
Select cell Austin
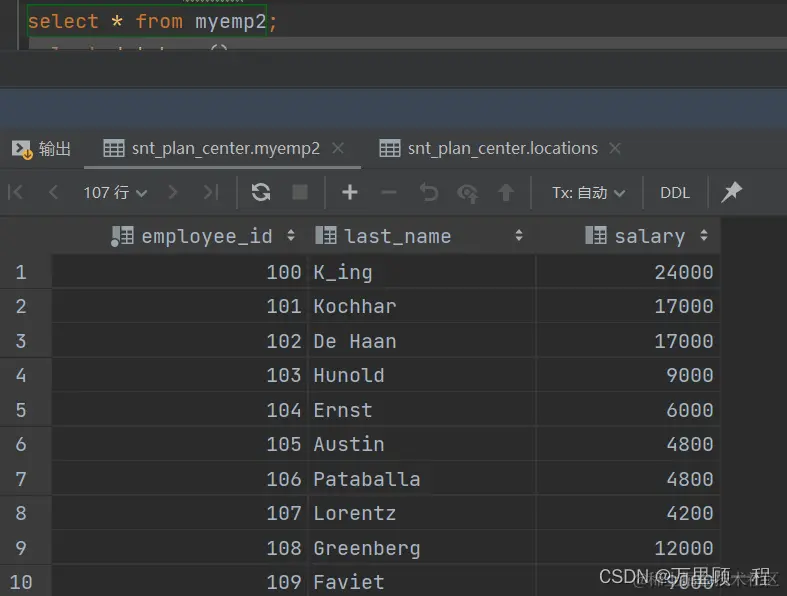click(x=421, y=444)
